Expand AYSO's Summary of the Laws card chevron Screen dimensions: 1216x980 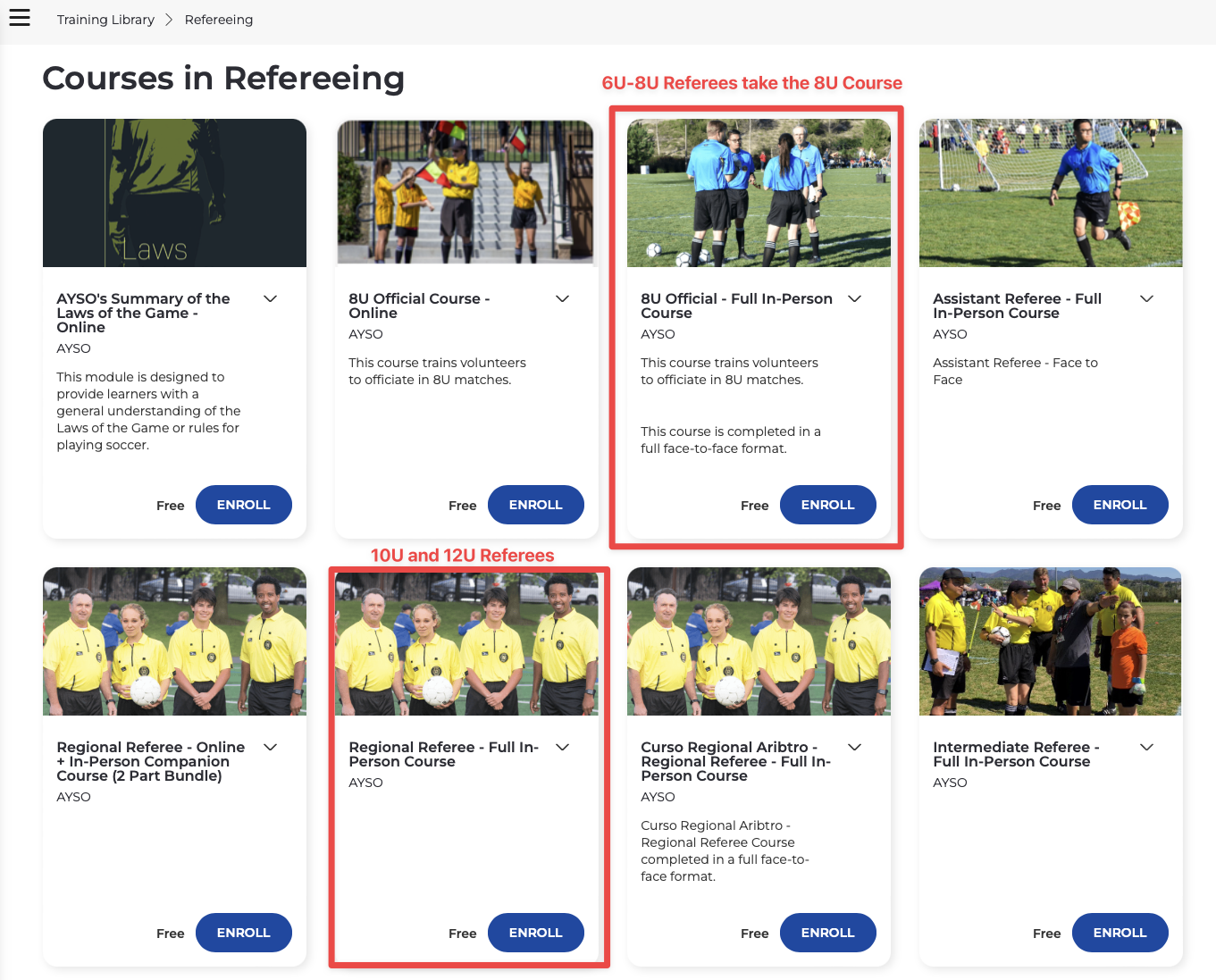270,298
